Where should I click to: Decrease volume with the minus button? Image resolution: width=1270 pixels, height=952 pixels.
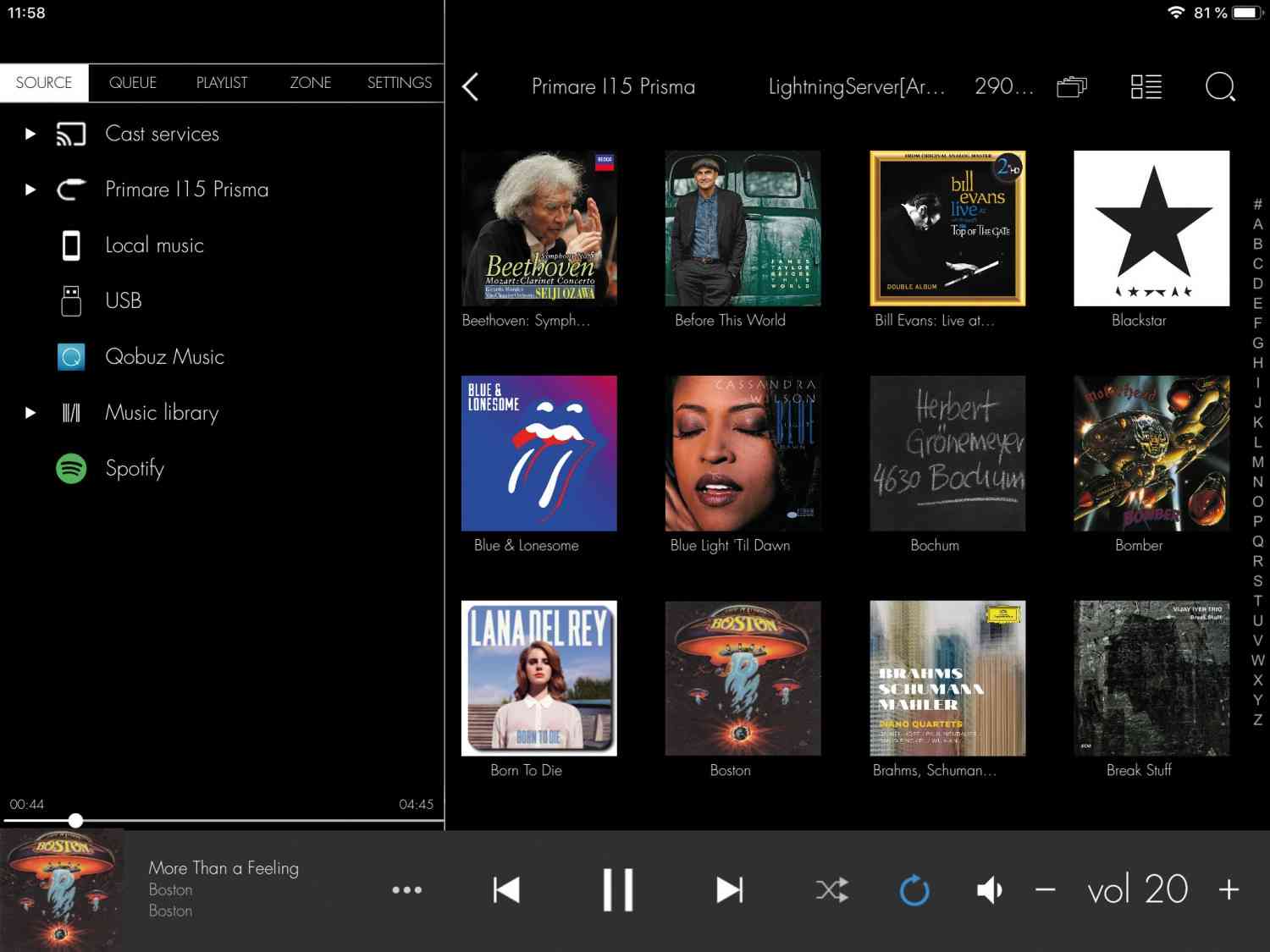[x=1046, y=890]
